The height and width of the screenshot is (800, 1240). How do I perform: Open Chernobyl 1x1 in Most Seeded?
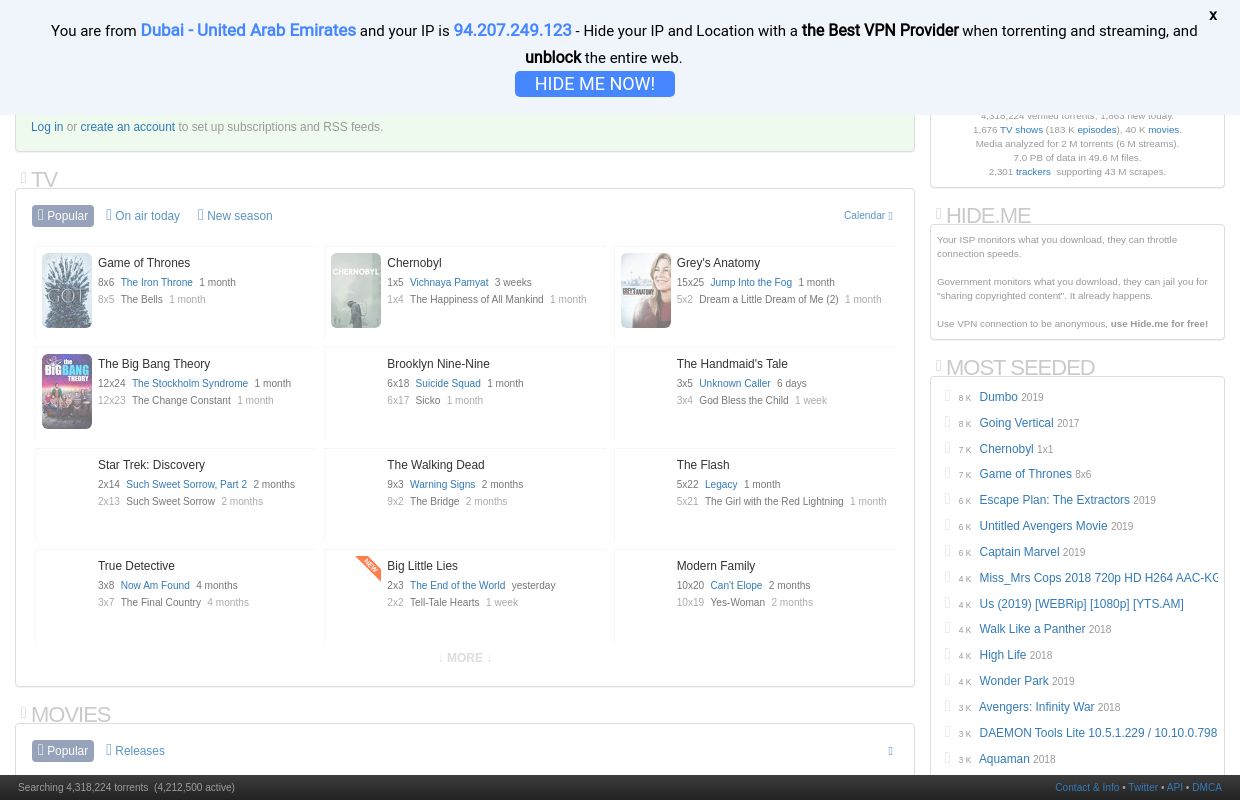[x=1006, y=449]
